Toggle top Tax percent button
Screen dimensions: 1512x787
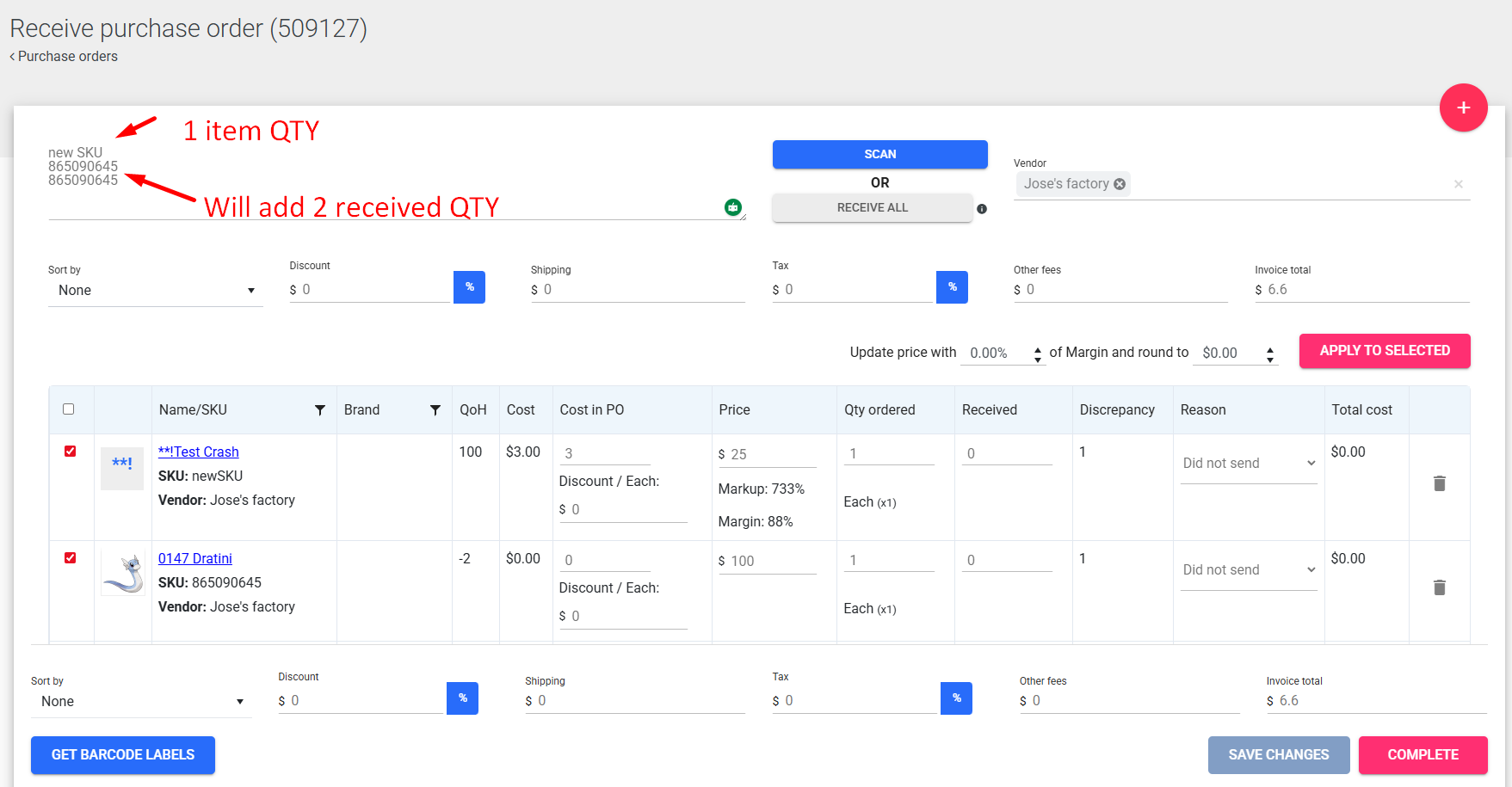click(x=952, y=287)
